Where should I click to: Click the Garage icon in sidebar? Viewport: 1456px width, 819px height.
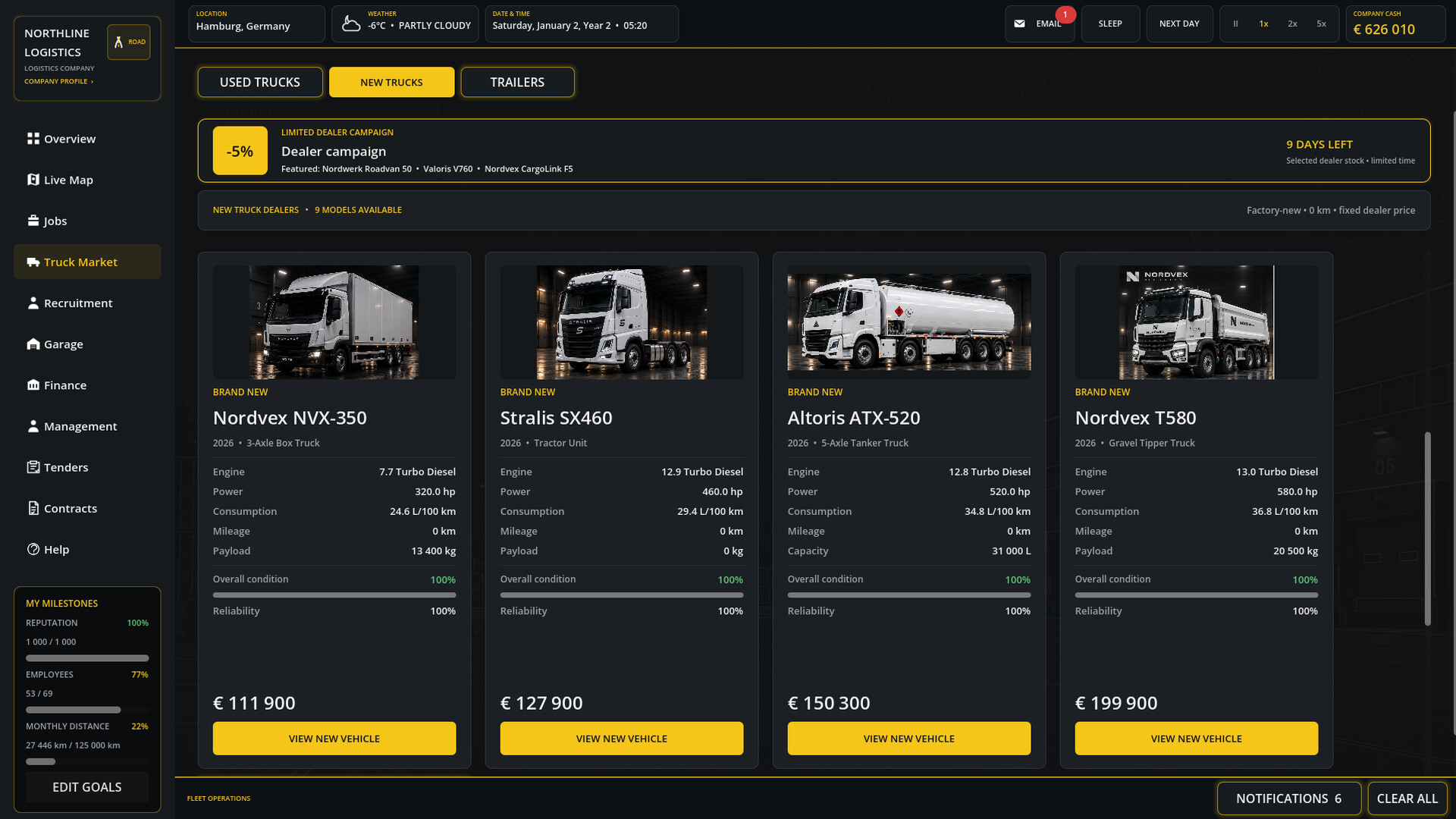[x=33, y=344]
